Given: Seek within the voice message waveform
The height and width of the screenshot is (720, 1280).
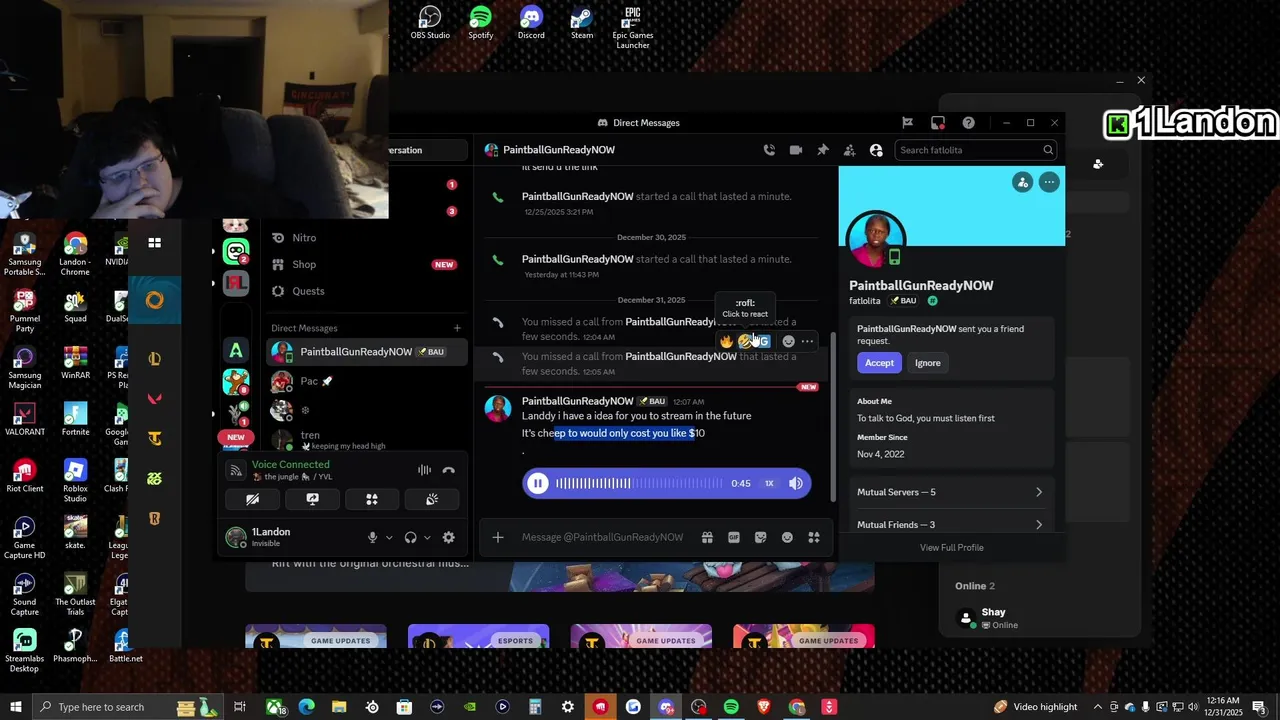Looking at the screenshot, I should pyautogui.click(x=639, y=483).
